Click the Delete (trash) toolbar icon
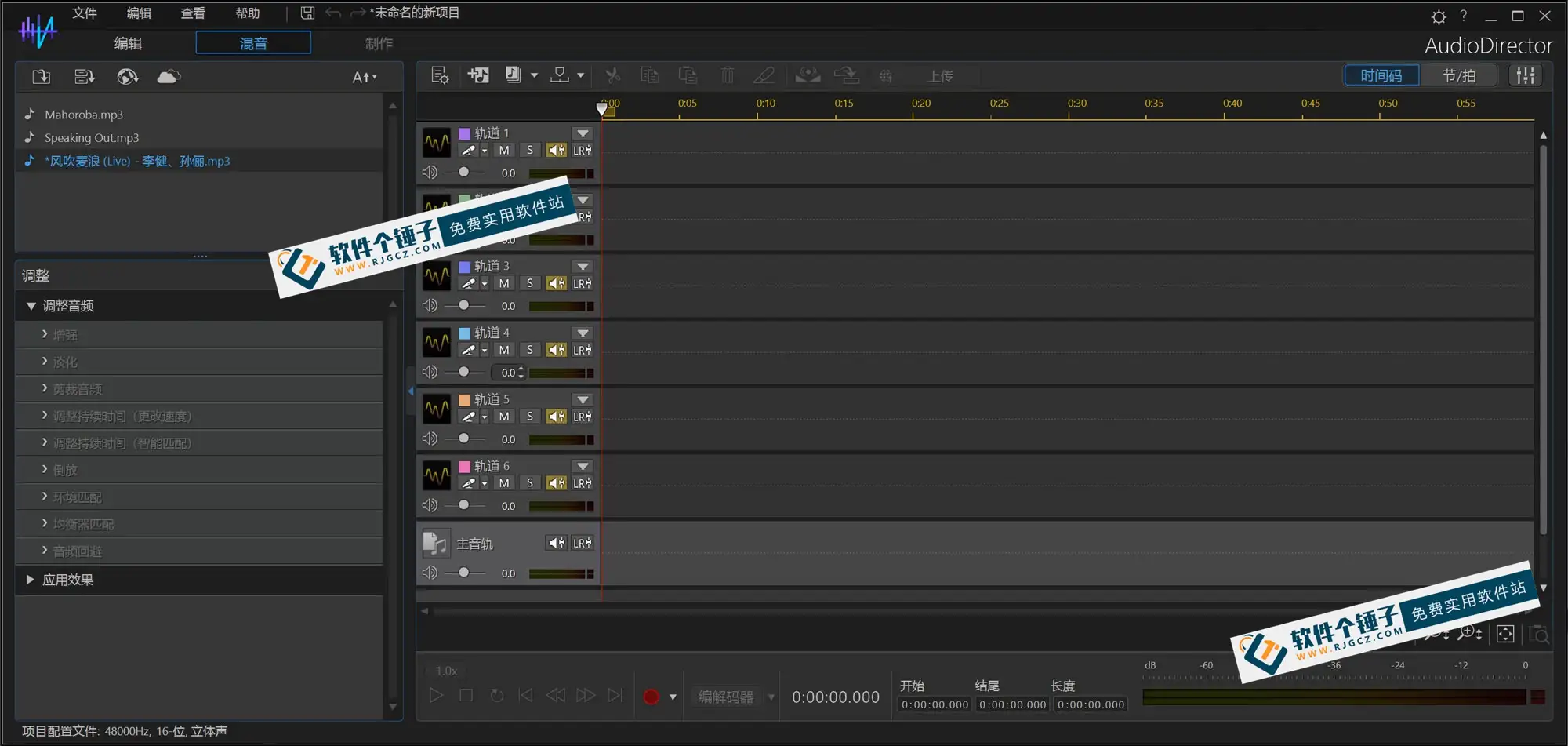Screen dimensions: 1568x746 click(726, 75)
